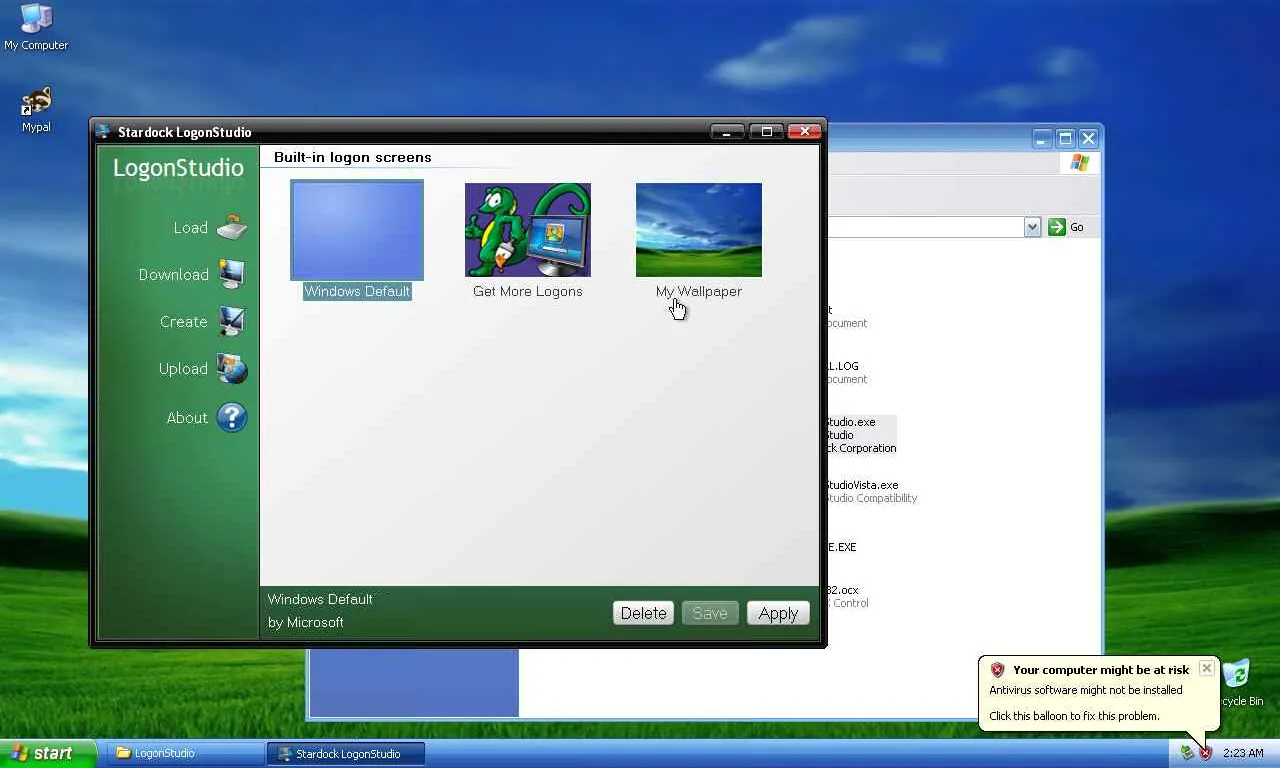Viewport: 1280px width, 768px height.
Task: Open the Windows start menu
Action: [49, 753]
